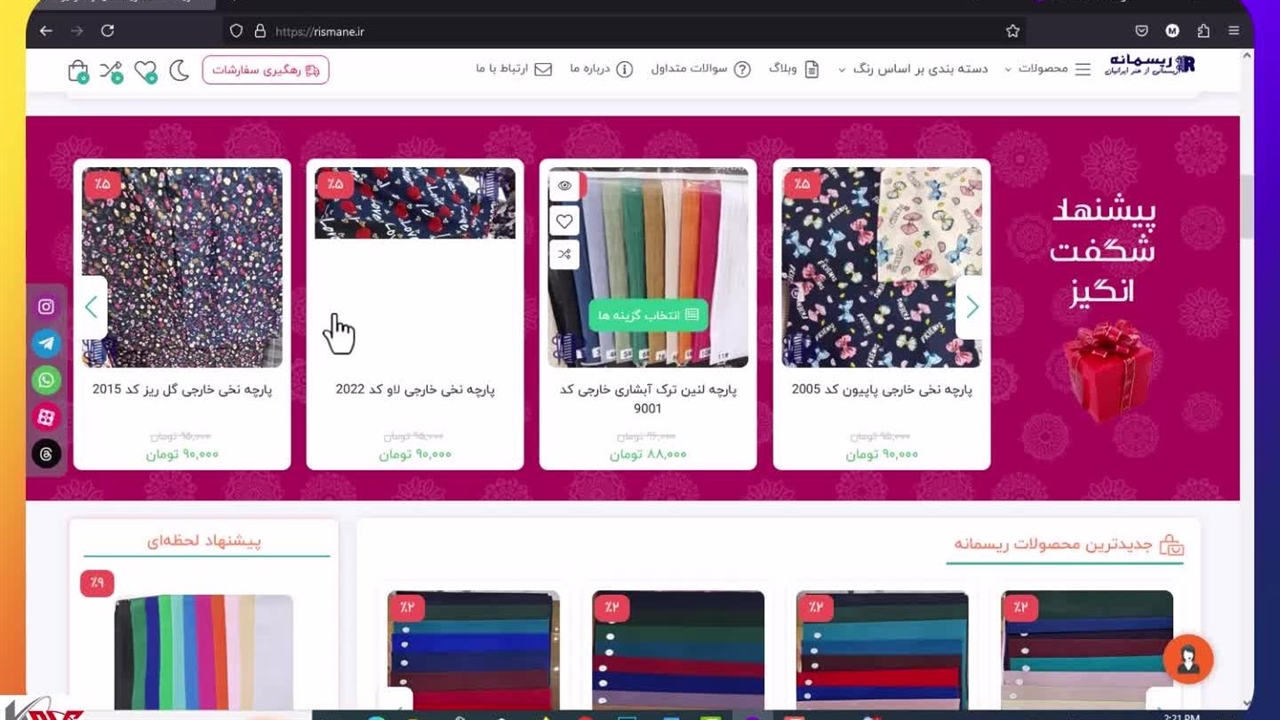
Task: Open WhatsApp from the social sidebar
Action: point(46,380)
